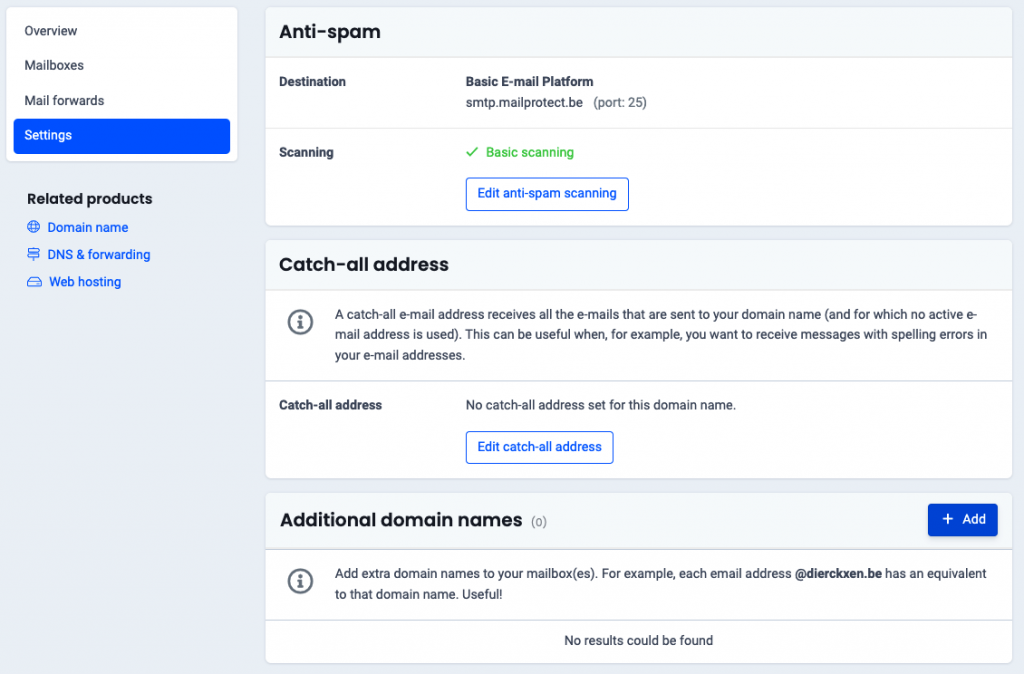
Task: Click the (0) count beside Additional domain names
Action: pyautogui.click(x=539, y=522)
